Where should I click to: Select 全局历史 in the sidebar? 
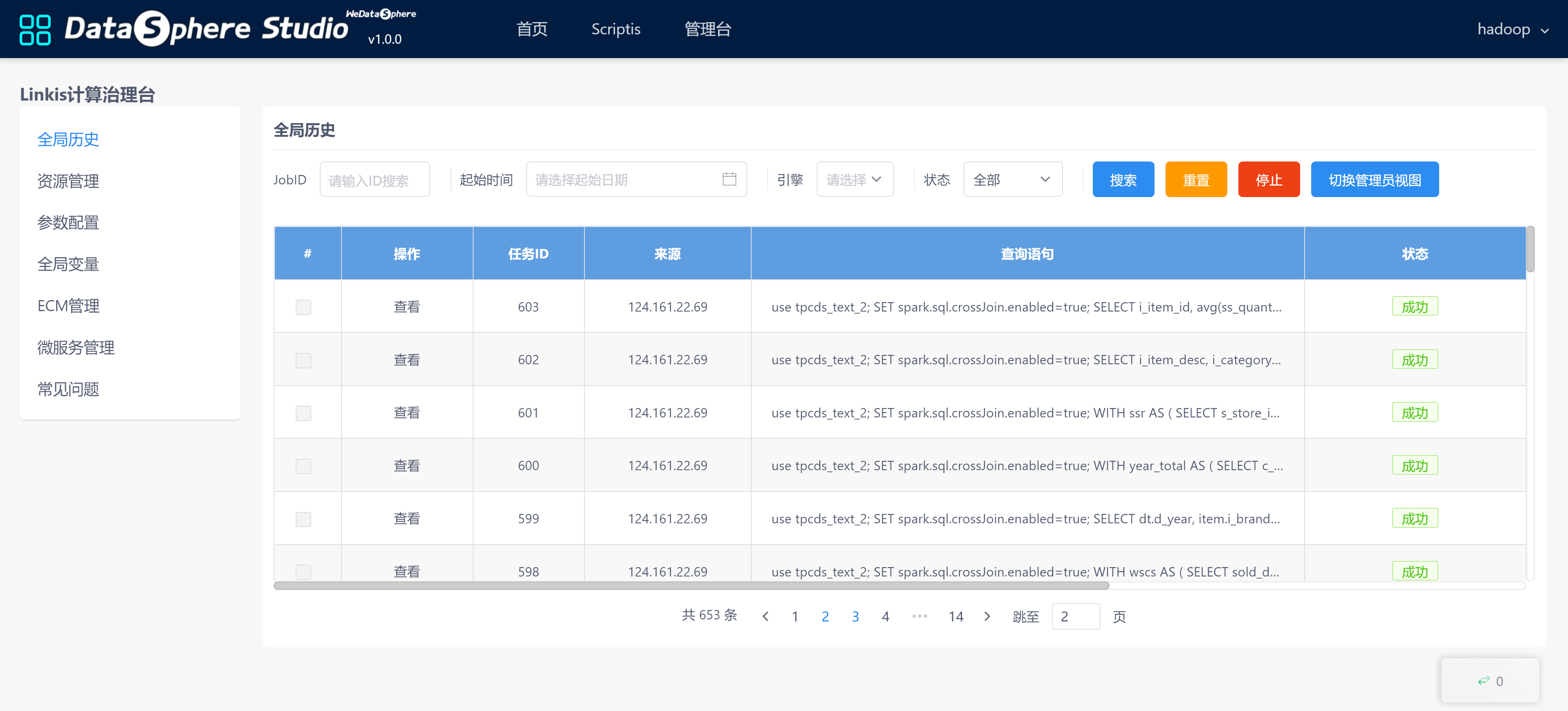click(68, 139)
